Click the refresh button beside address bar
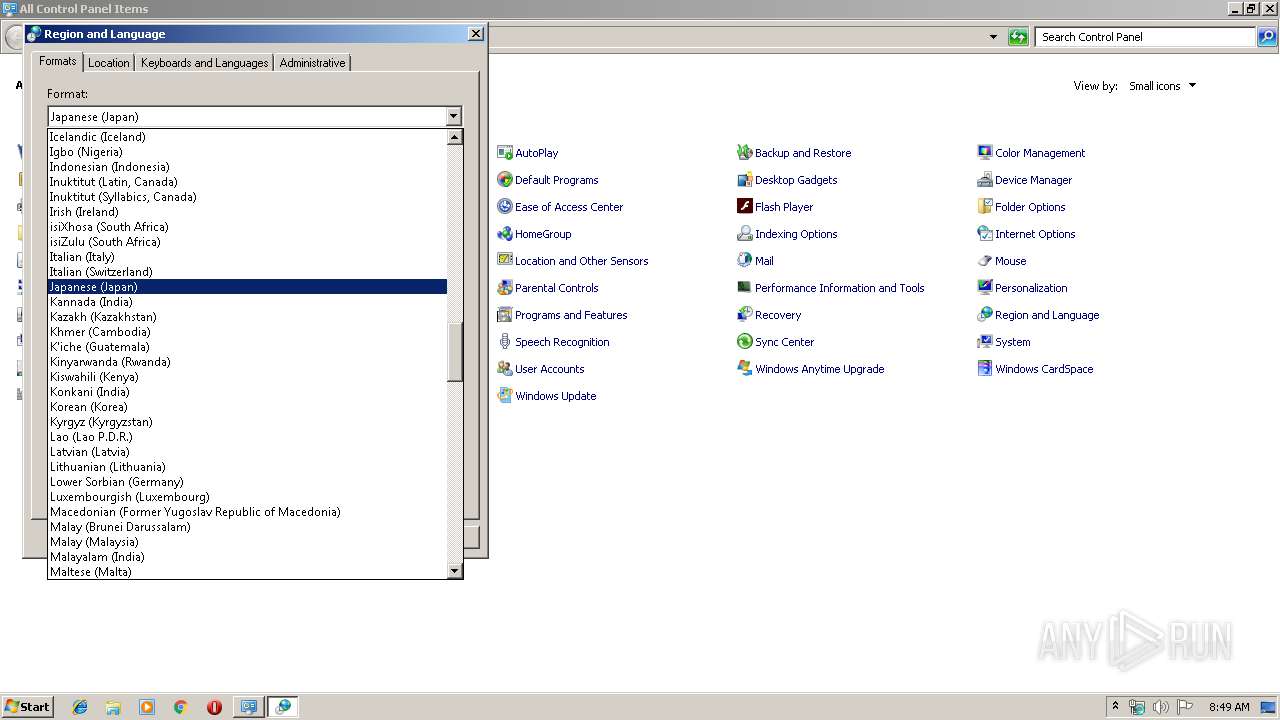 [x=1018, y=37]
